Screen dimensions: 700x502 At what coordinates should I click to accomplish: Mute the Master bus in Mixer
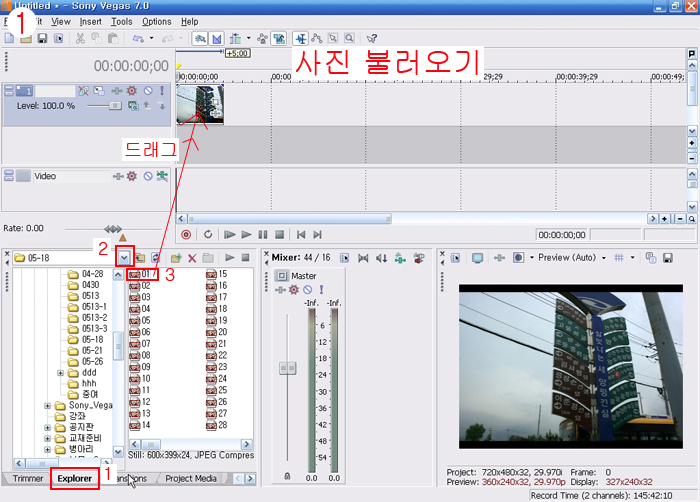[308, 290]
